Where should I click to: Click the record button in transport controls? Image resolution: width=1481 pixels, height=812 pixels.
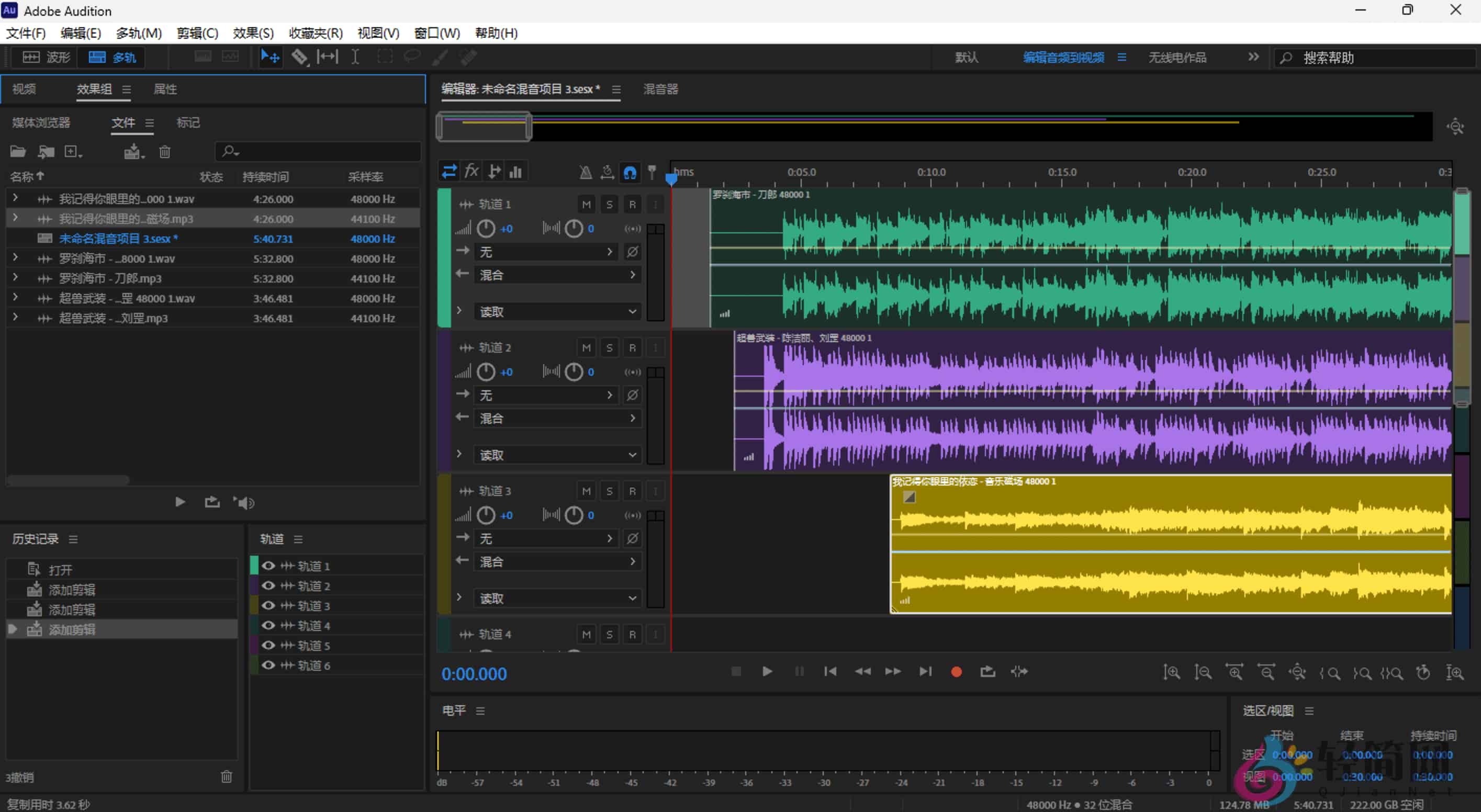tap(956, 671)
